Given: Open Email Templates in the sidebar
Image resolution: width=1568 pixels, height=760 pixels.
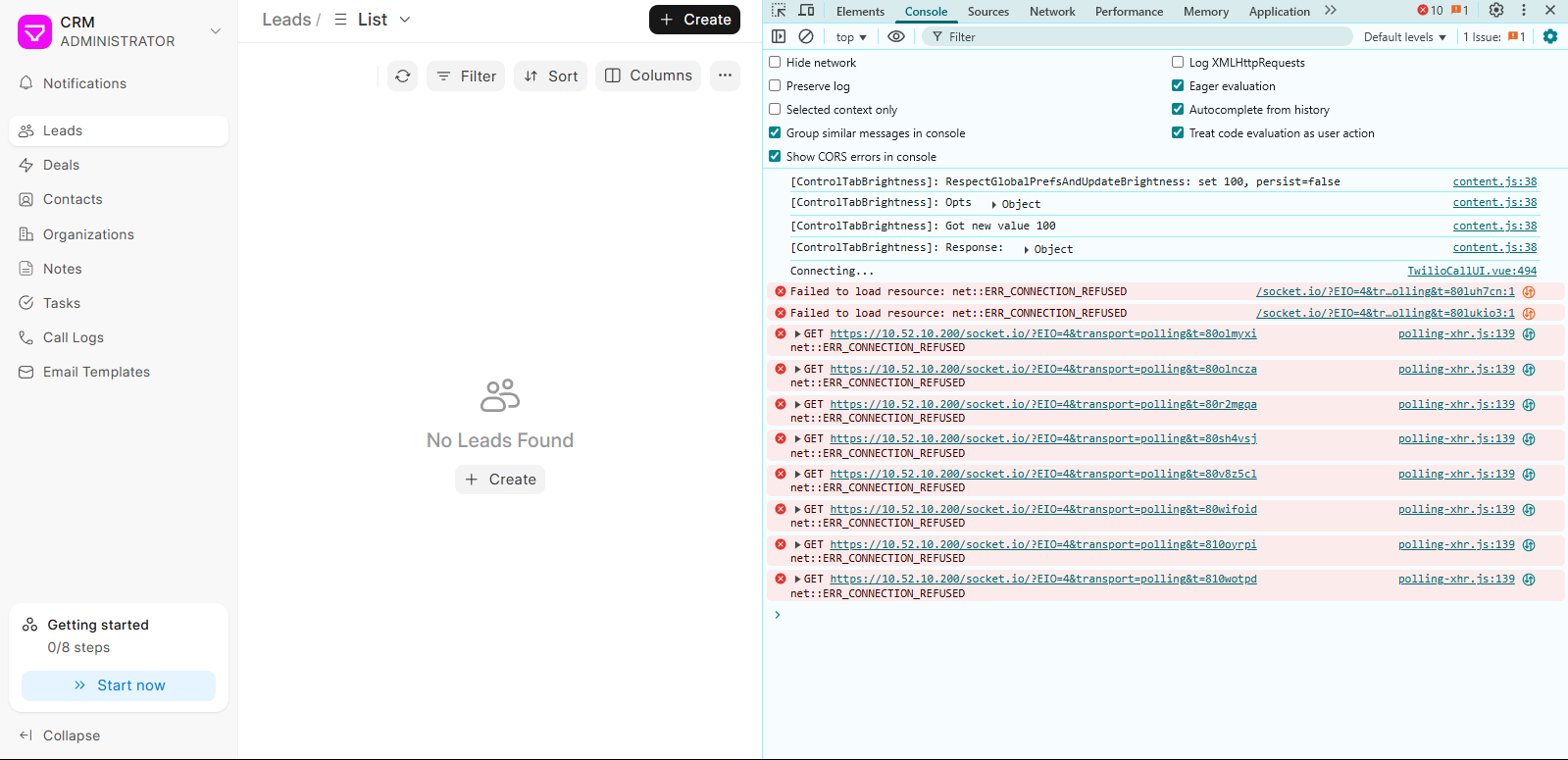Looking at the screenshot, I should pyautogui.click(x=119, y=372).
